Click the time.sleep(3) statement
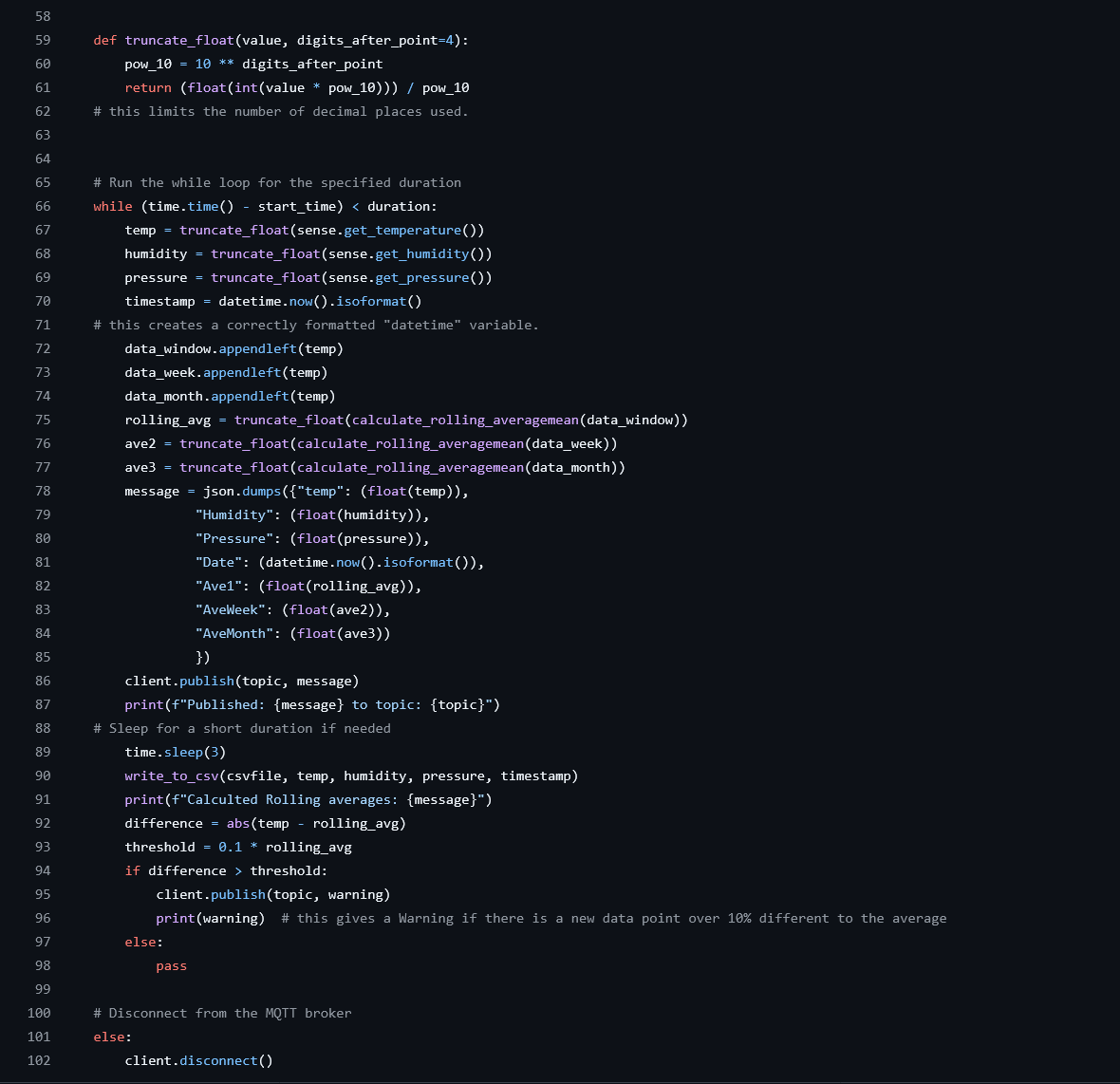Screen dimensions: 1120x1084 coord(175,752)
